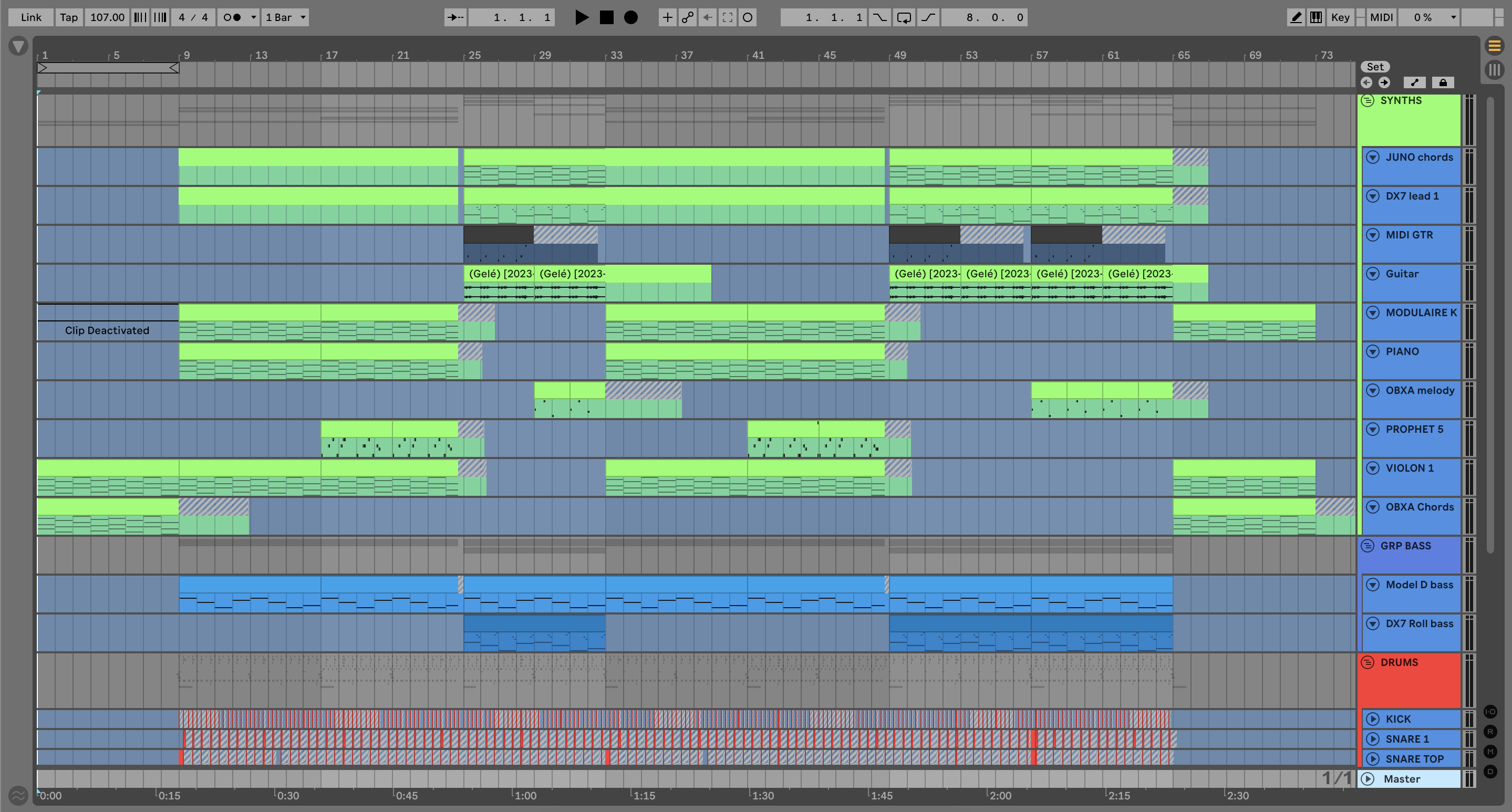1512x812 pixels.
Task: Toggle Automation Arm icon
Action: (x=687, y=18)
